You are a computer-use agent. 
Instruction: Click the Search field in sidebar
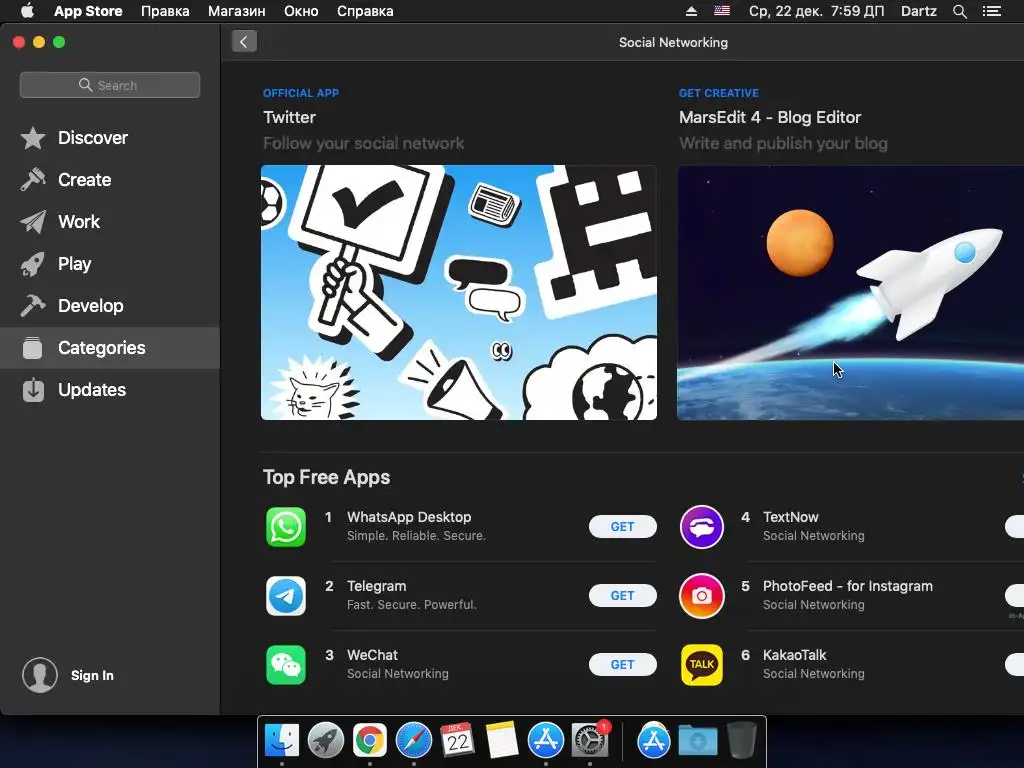pyautogui.click(x=110, y=85)
